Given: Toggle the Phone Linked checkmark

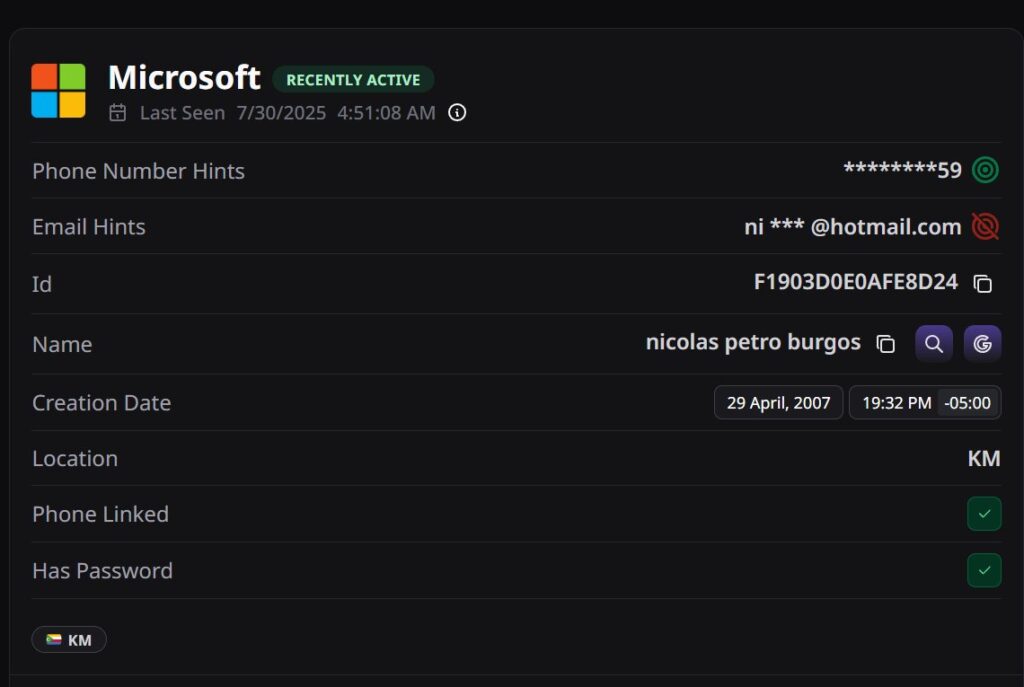Looking at the screenshot, I should 984,514.
